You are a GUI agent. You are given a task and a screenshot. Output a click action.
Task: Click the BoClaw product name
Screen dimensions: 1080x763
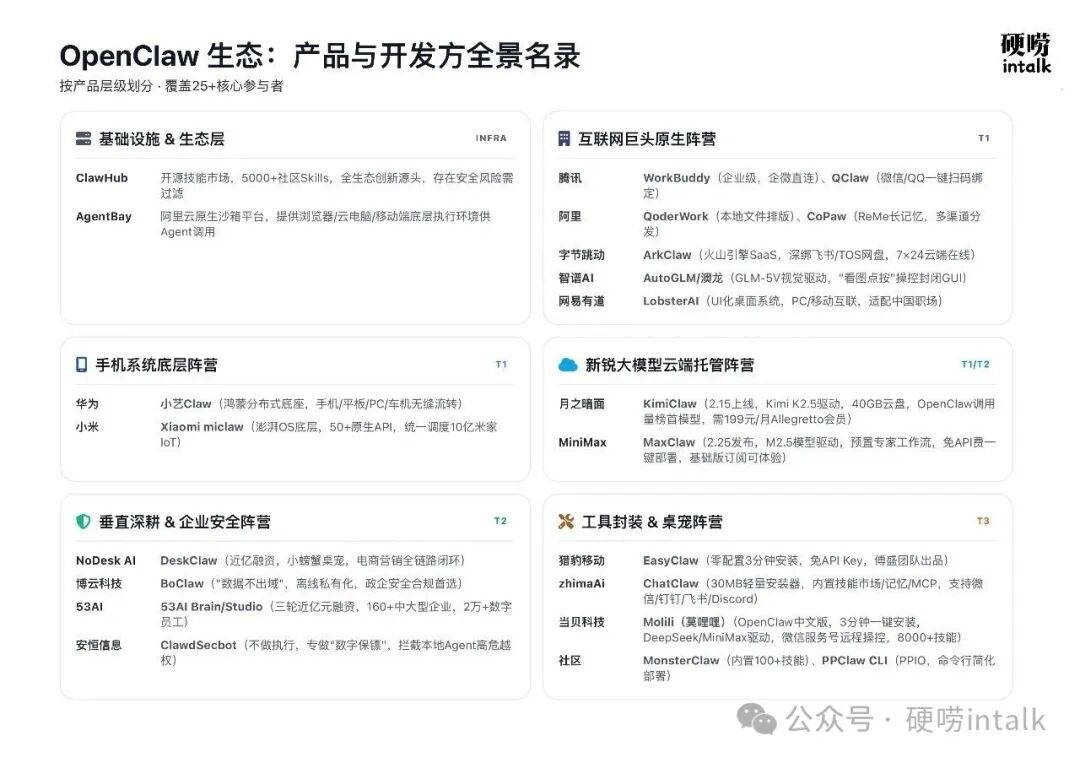[x=183, y=583]
